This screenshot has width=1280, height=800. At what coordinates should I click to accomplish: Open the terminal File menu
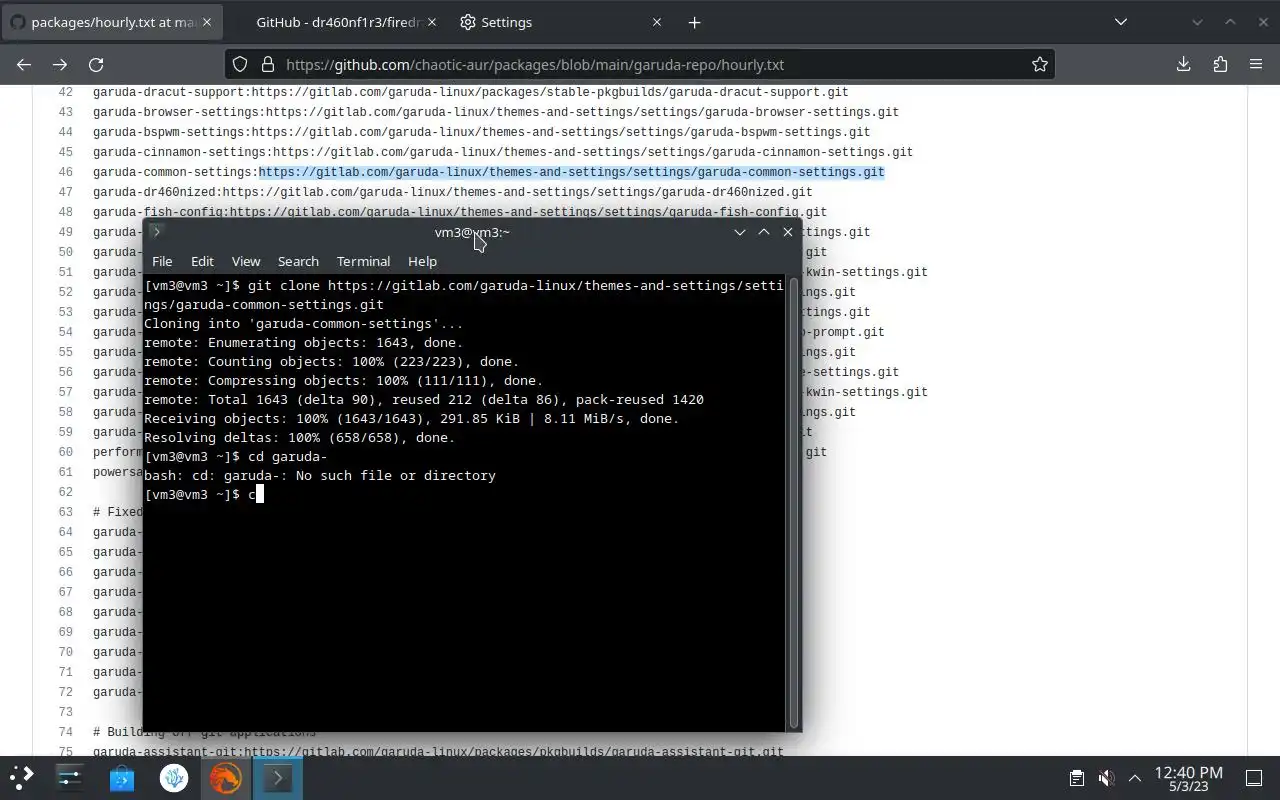point(162,261)
